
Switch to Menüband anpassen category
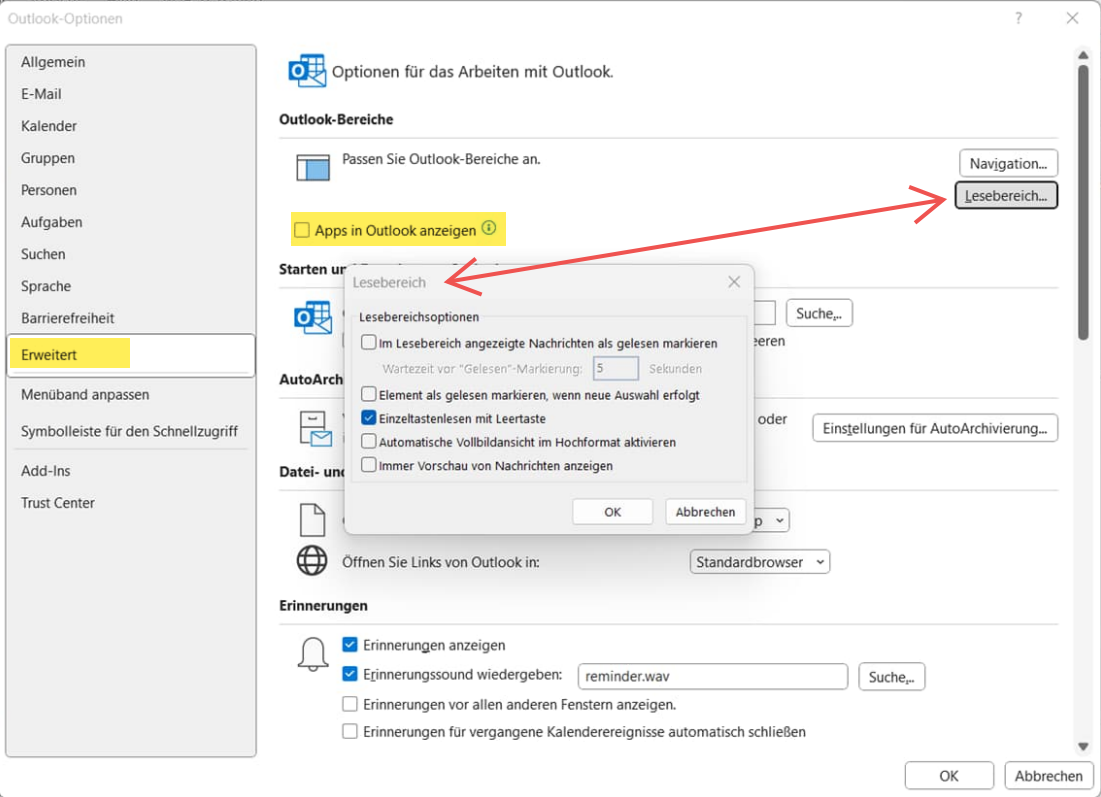(x=85, y=395)
